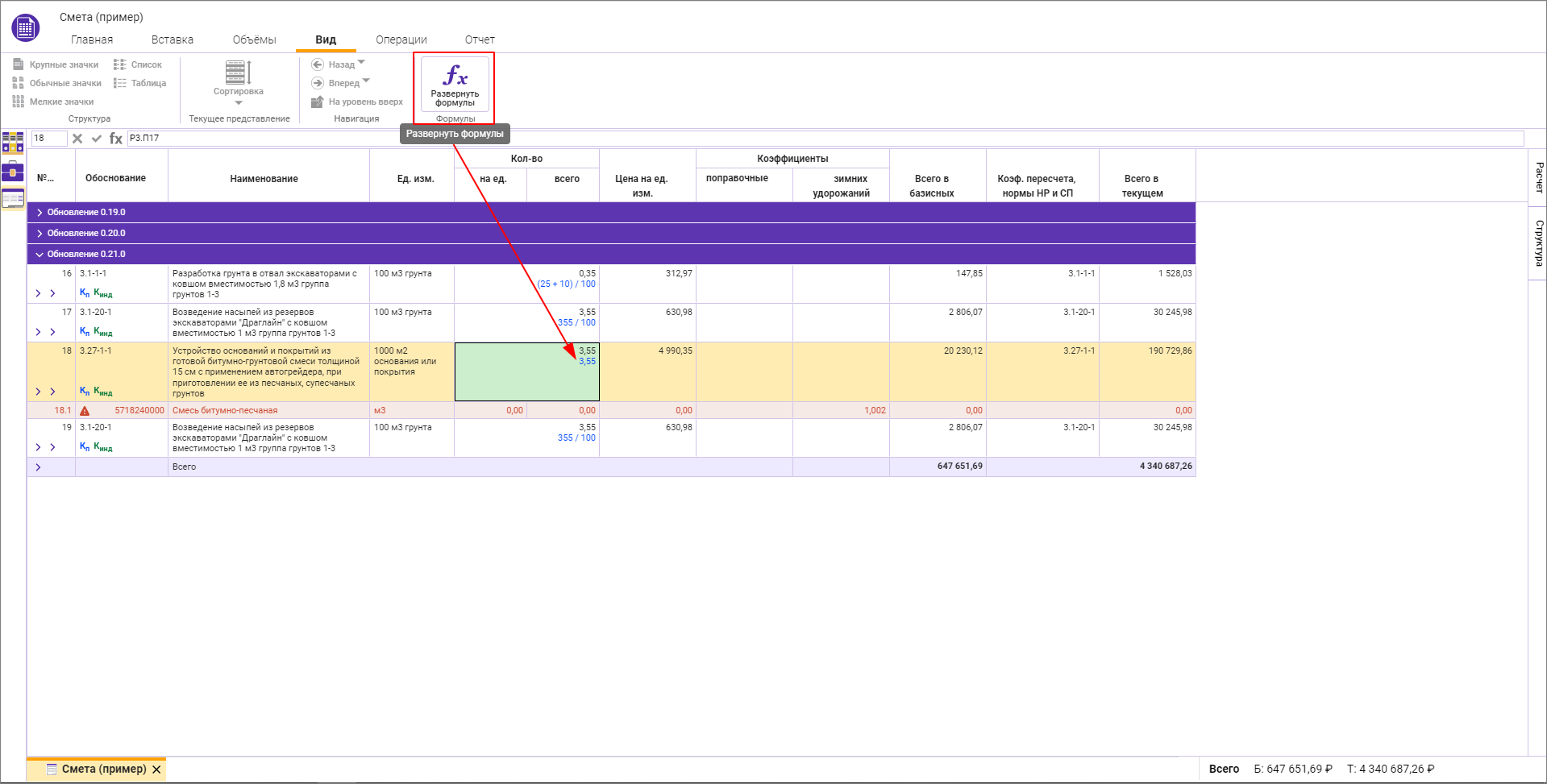Select the Вид ribbon tab
1547x784 pixels.
tap(326, 39)
